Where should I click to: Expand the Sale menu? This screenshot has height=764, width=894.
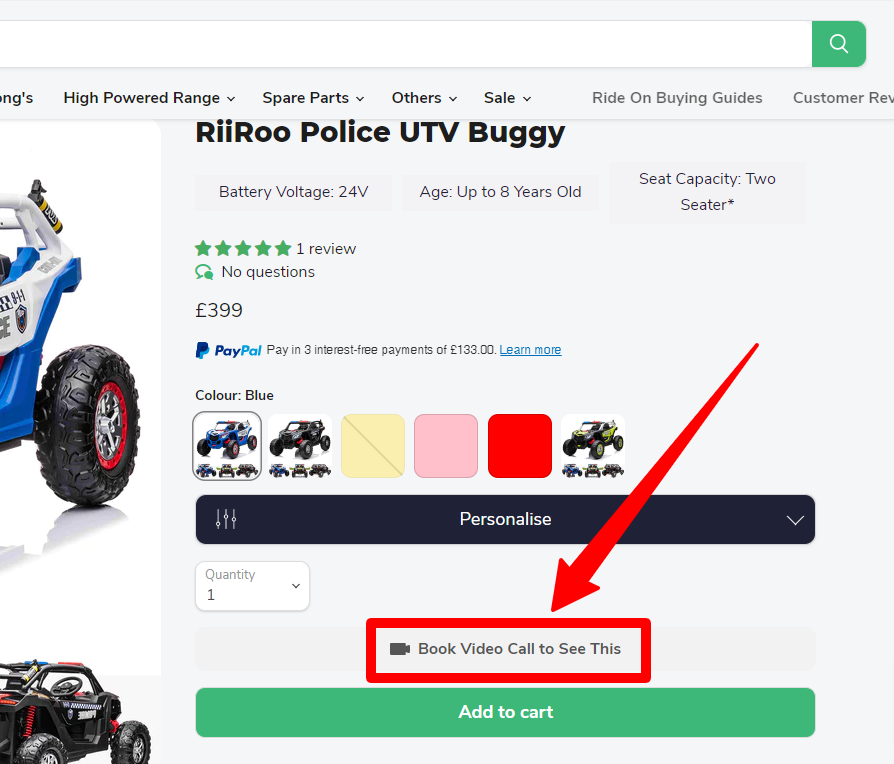pyautogui.click(x=507, y=98)
